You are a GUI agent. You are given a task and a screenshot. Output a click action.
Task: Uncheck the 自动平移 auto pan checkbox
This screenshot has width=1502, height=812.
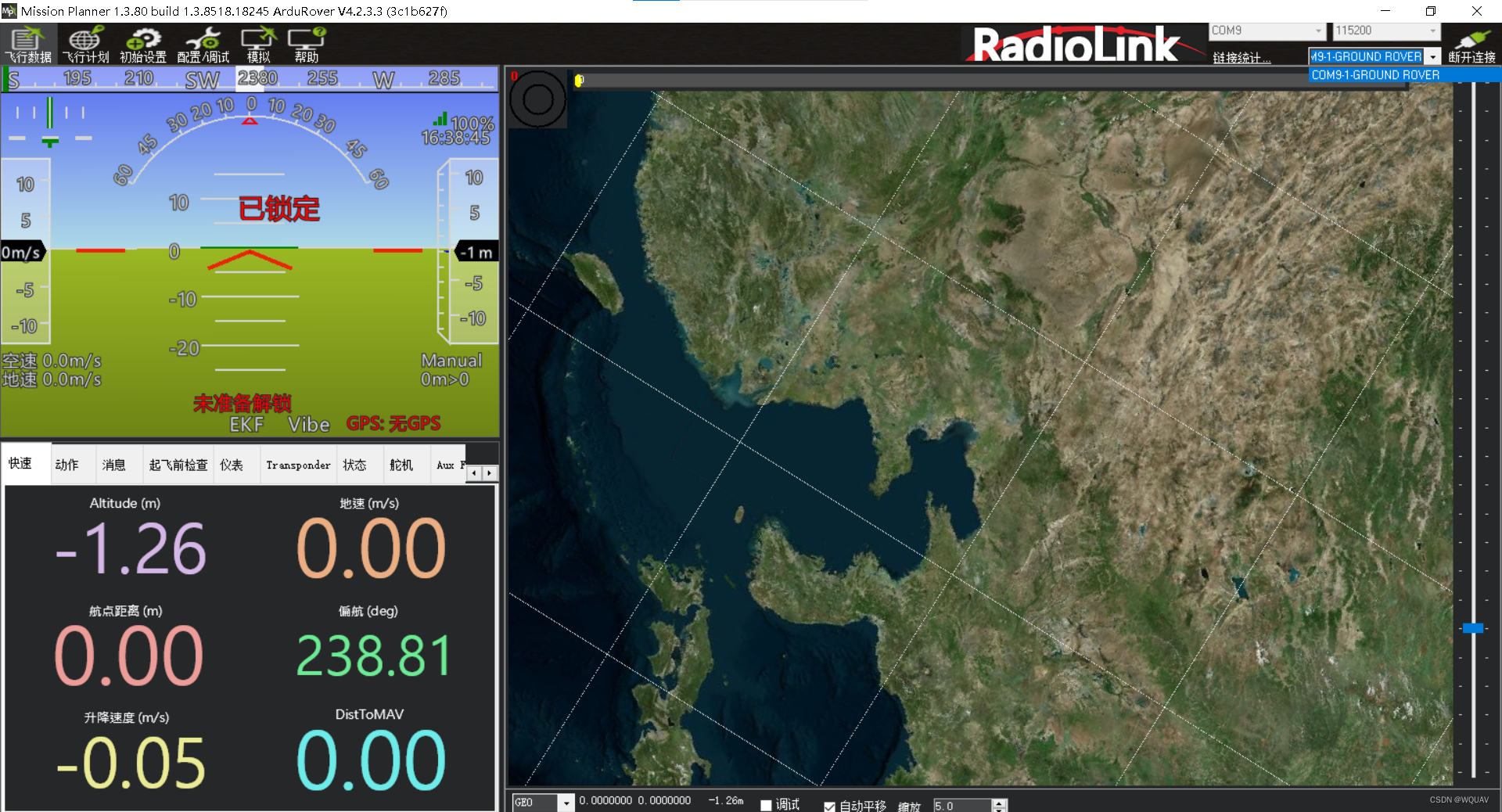point(829,807)
